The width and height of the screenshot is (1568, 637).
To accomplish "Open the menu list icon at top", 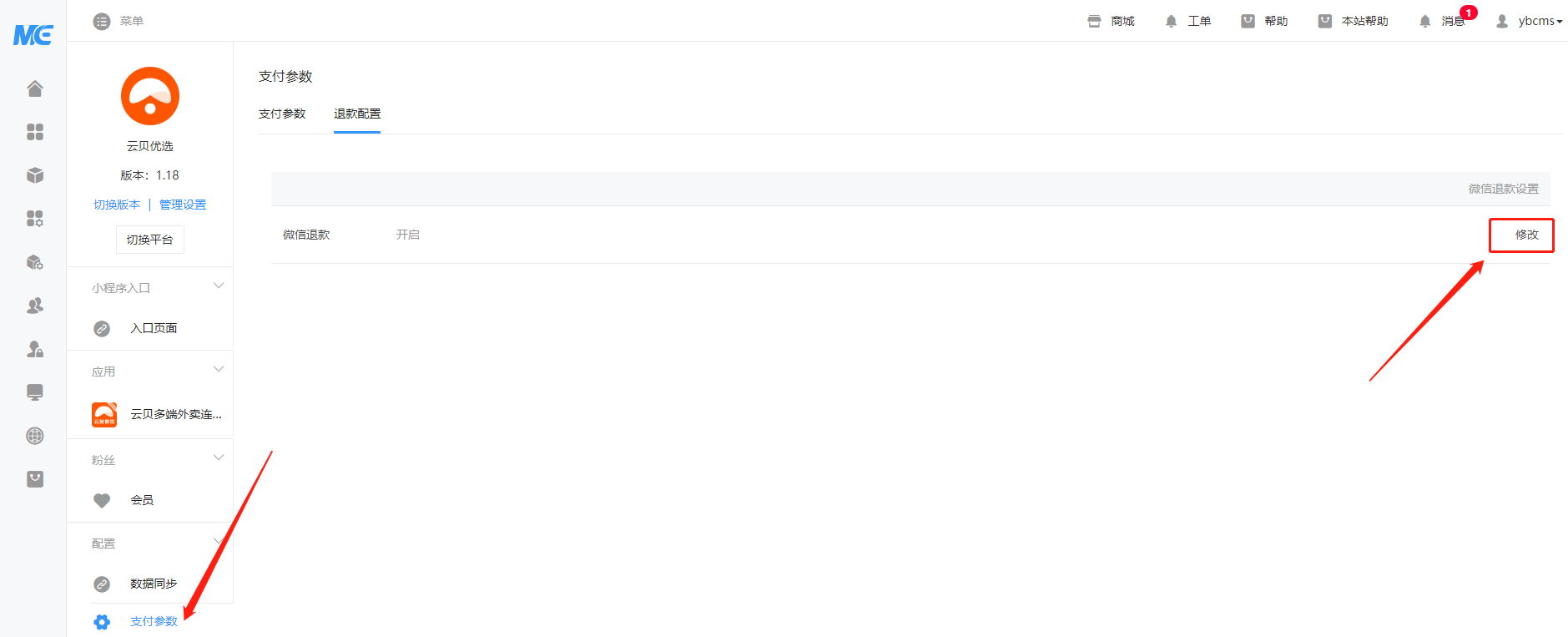I will pos(102,22).
